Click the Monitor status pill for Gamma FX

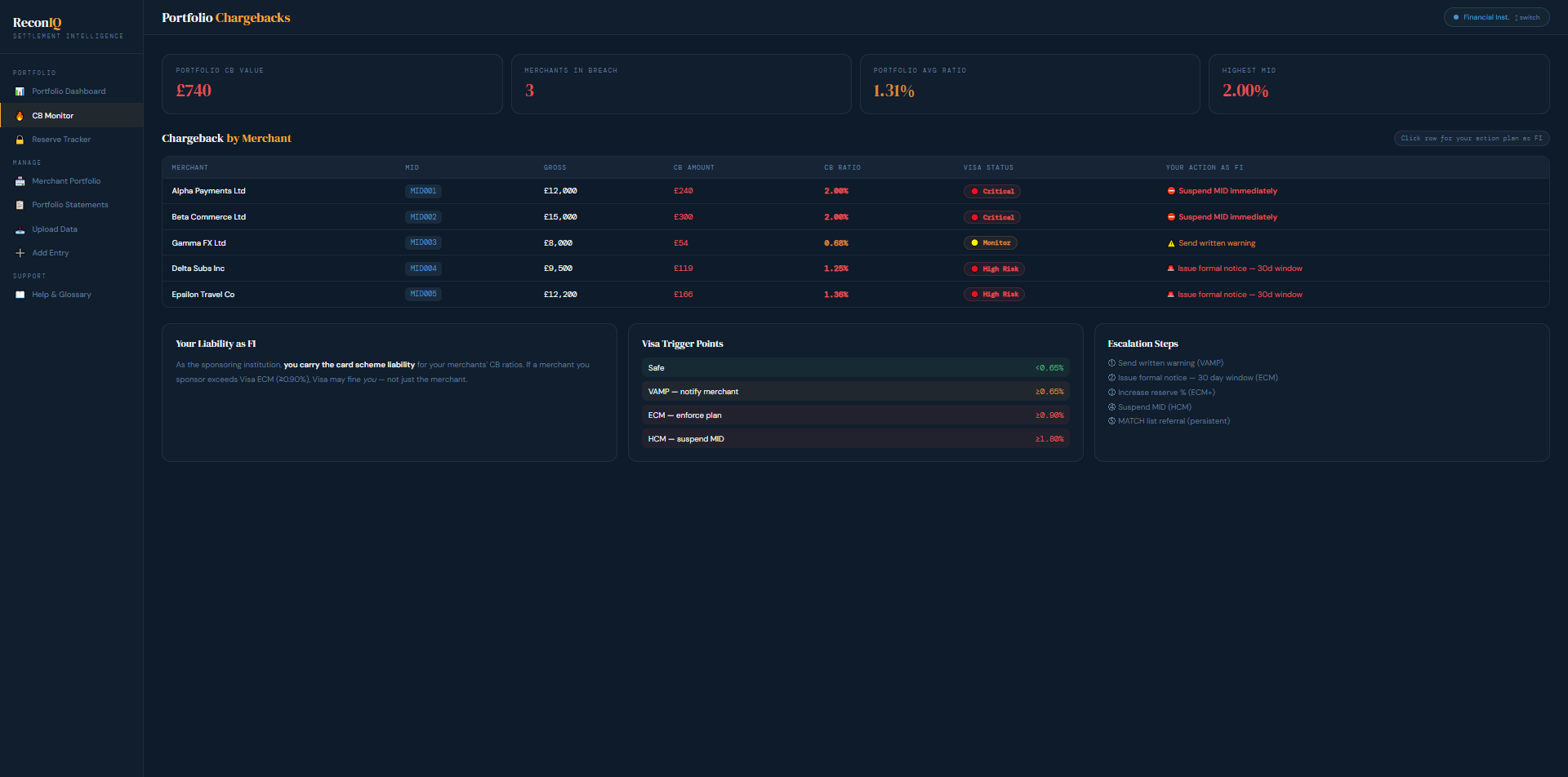pyautogui.click(x=990, y=242)
